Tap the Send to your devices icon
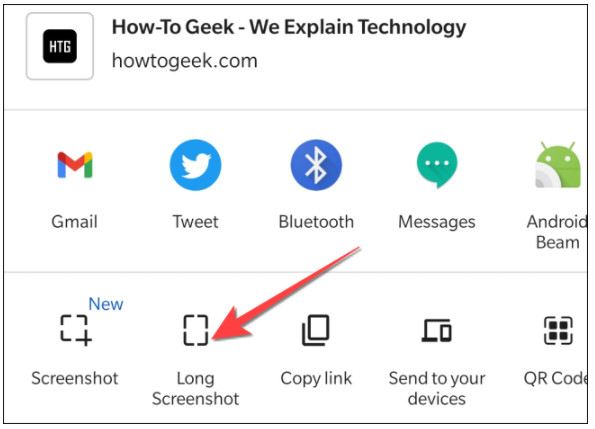 (x=437, y=330)
